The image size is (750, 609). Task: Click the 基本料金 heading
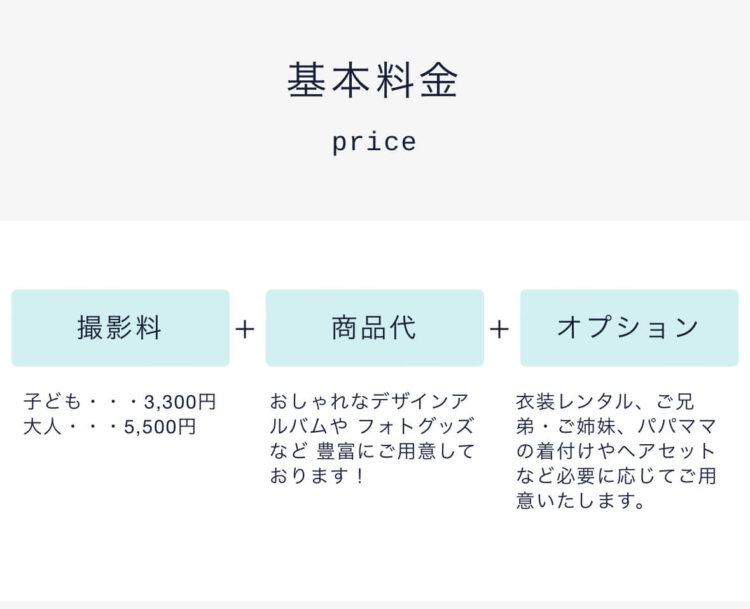[373, 80]
